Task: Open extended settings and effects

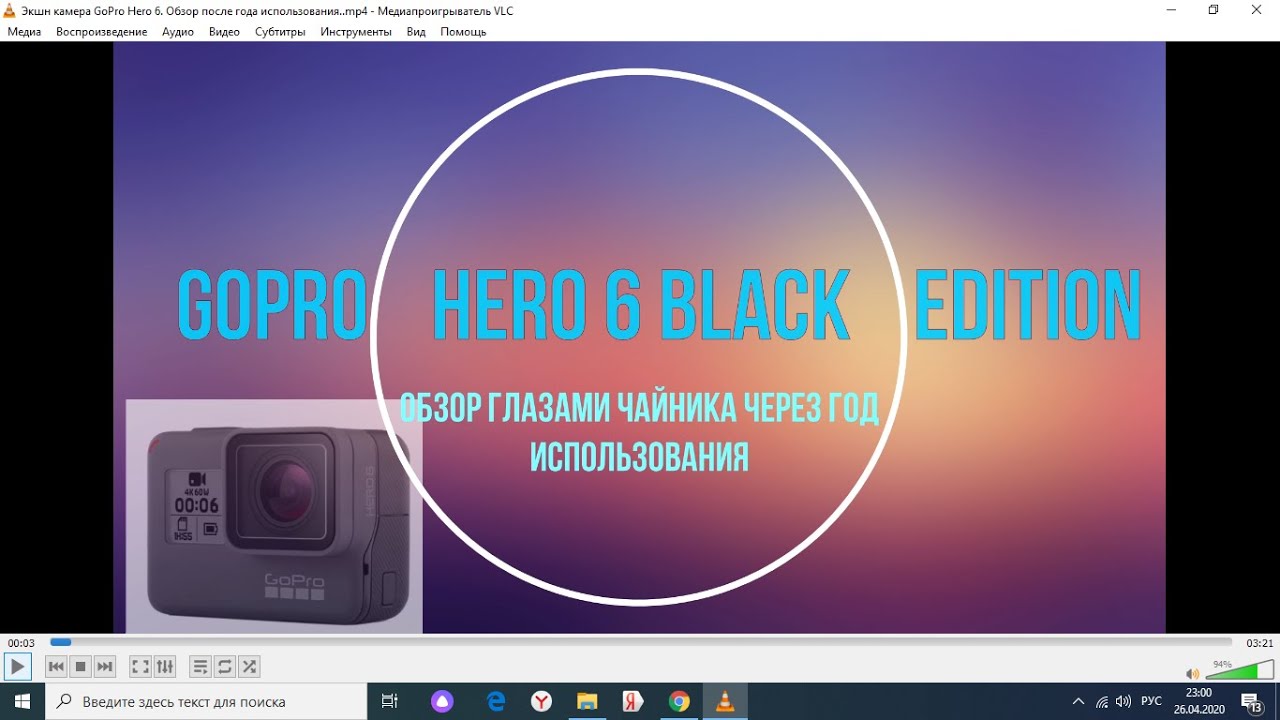Action: coord(165,666)
